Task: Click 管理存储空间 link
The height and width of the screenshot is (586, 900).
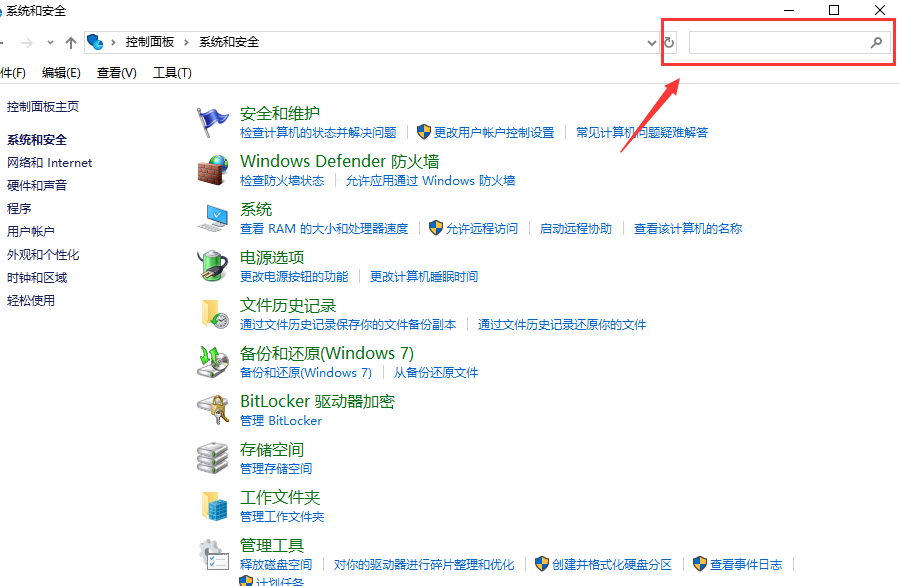Action: click(x=276, y=469)
